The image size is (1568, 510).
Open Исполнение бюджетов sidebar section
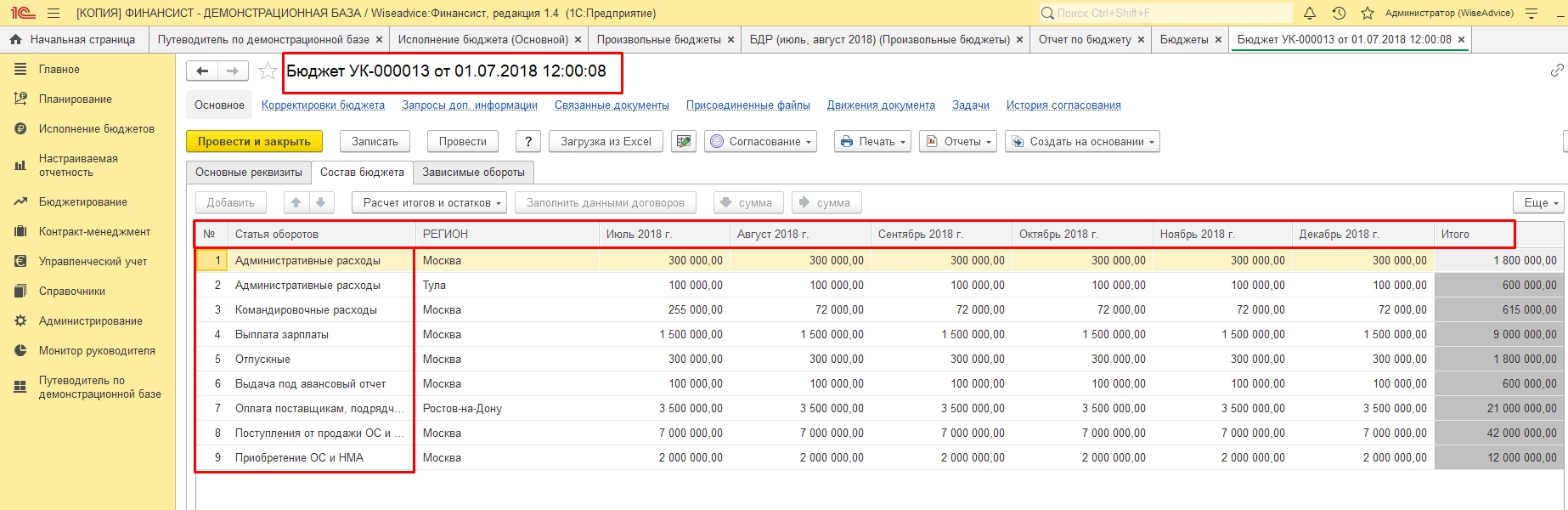click(x=96, y=129)
